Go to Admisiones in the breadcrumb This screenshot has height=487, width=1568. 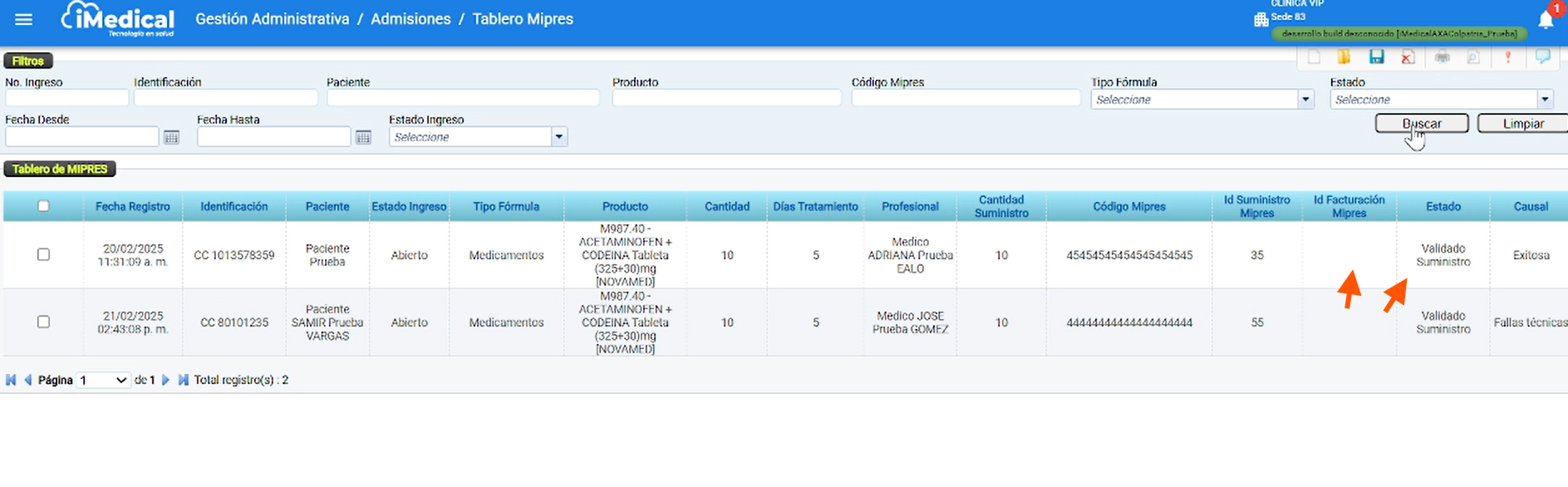point(410,19)
